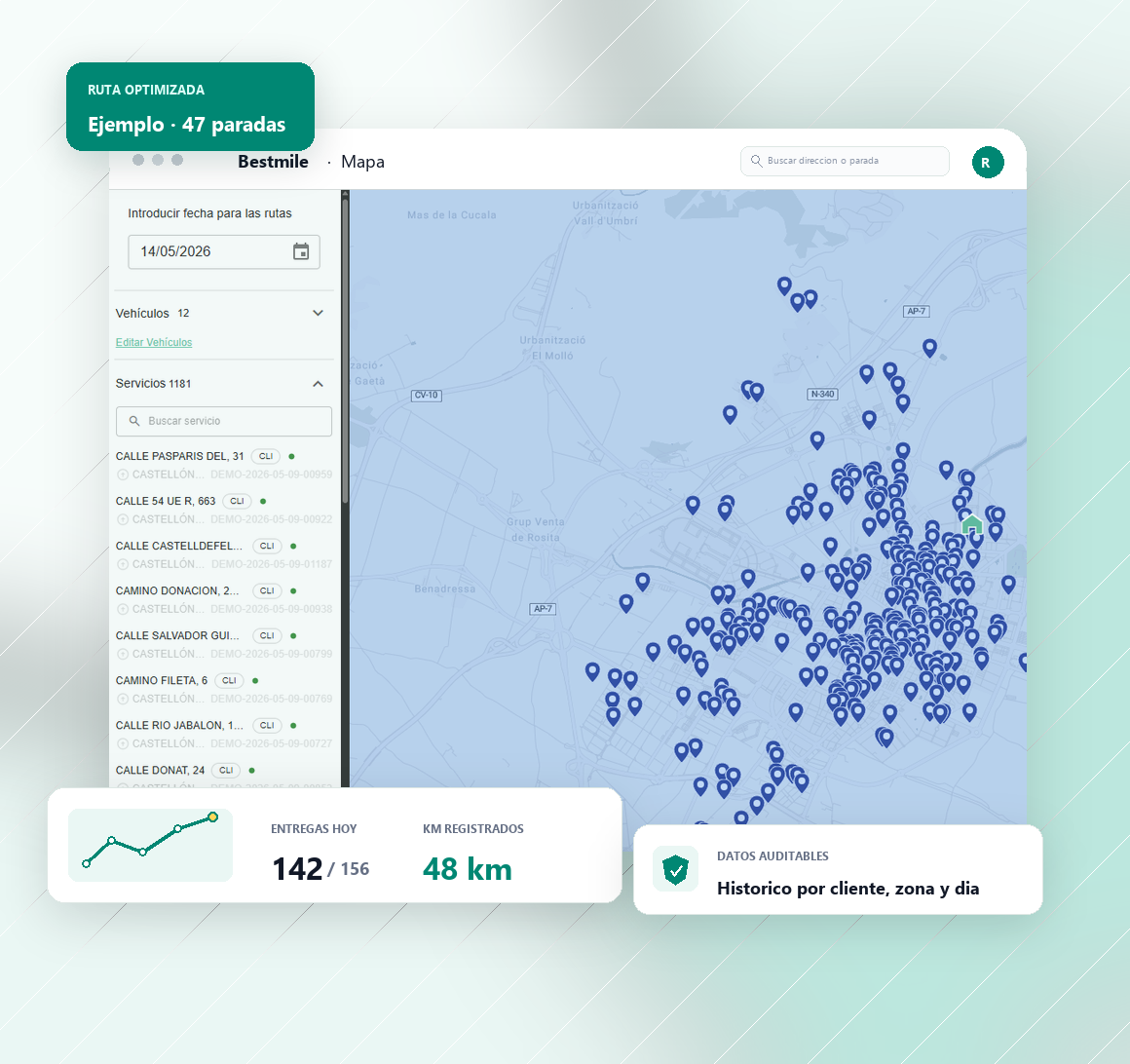Select service CALLE SALVADOR GUI...
Viewport: 1130px width, 1064px height.
pyautogui.click(x=177, y=635)
